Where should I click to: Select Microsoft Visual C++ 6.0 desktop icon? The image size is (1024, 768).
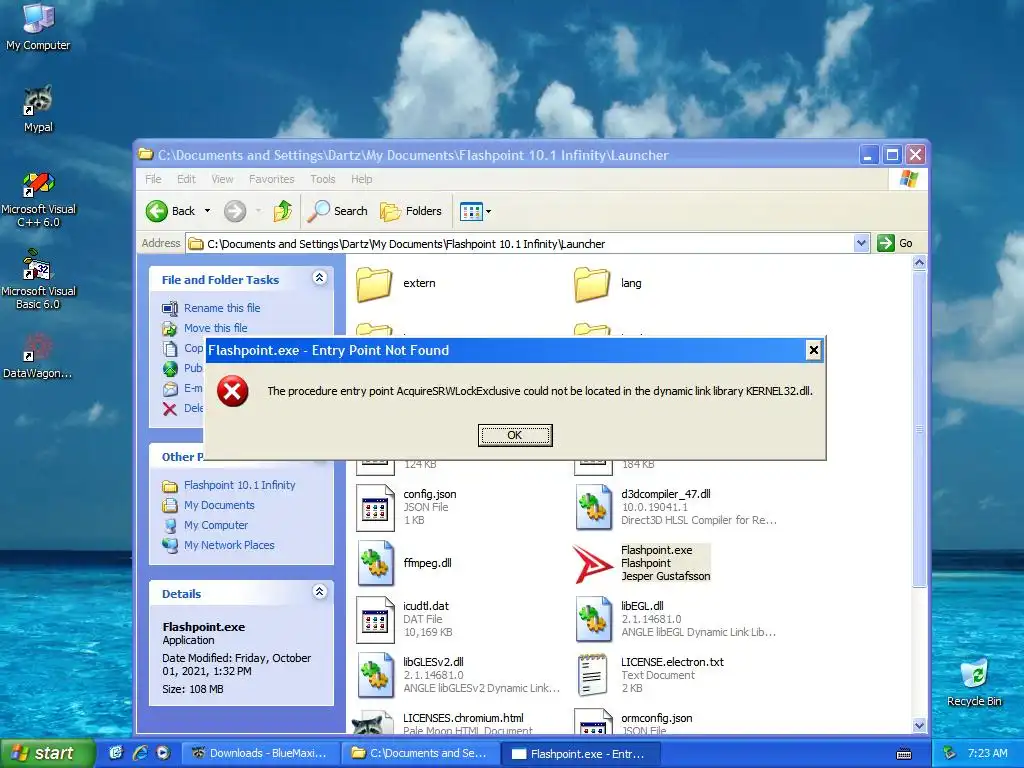pyautogui.click(x=38, y=199)
